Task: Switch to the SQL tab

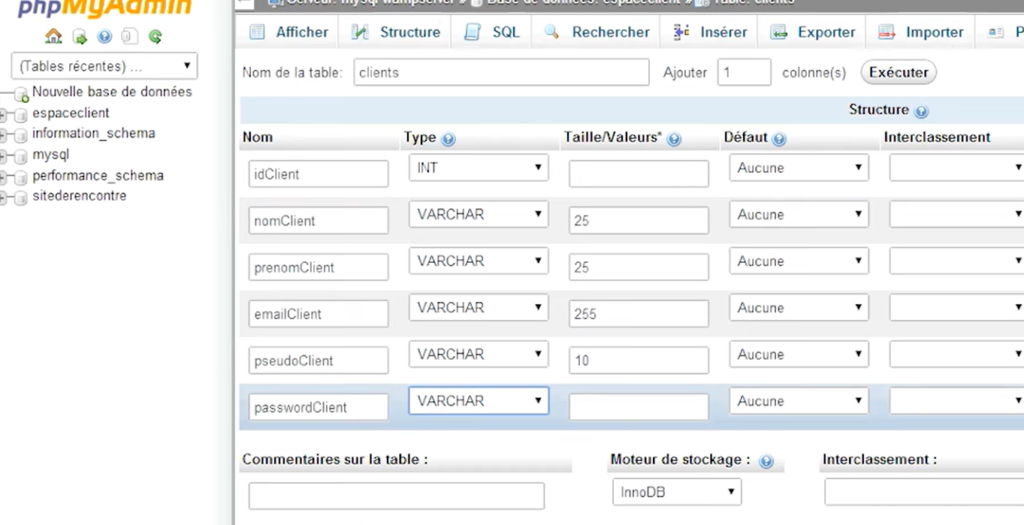Action: 493,32
